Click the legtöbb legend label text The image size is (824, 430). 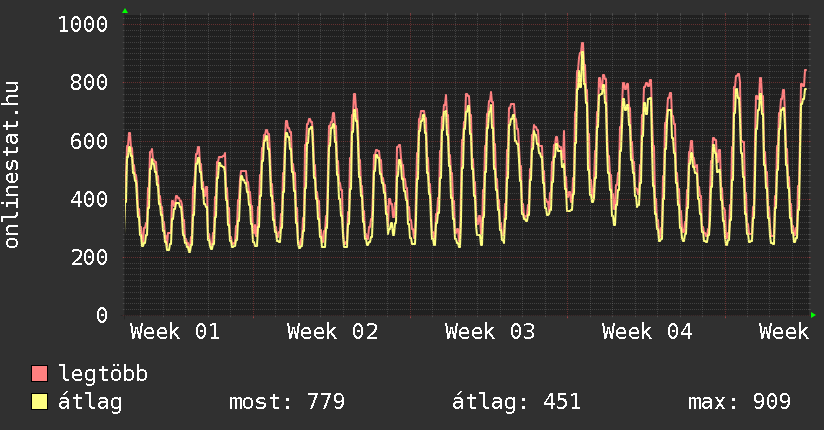click(103, 375)
